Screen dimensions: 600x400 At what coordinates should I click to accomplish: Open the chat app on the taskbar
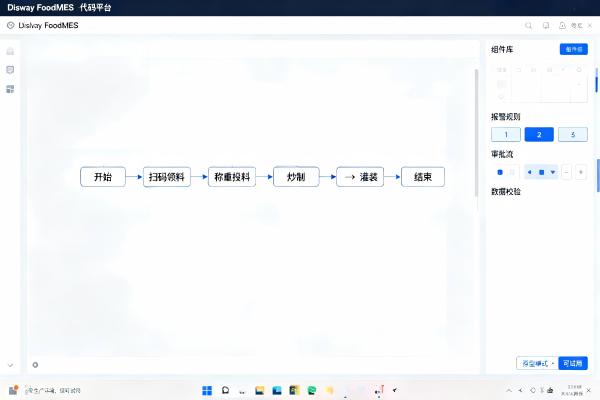[225, 390]
